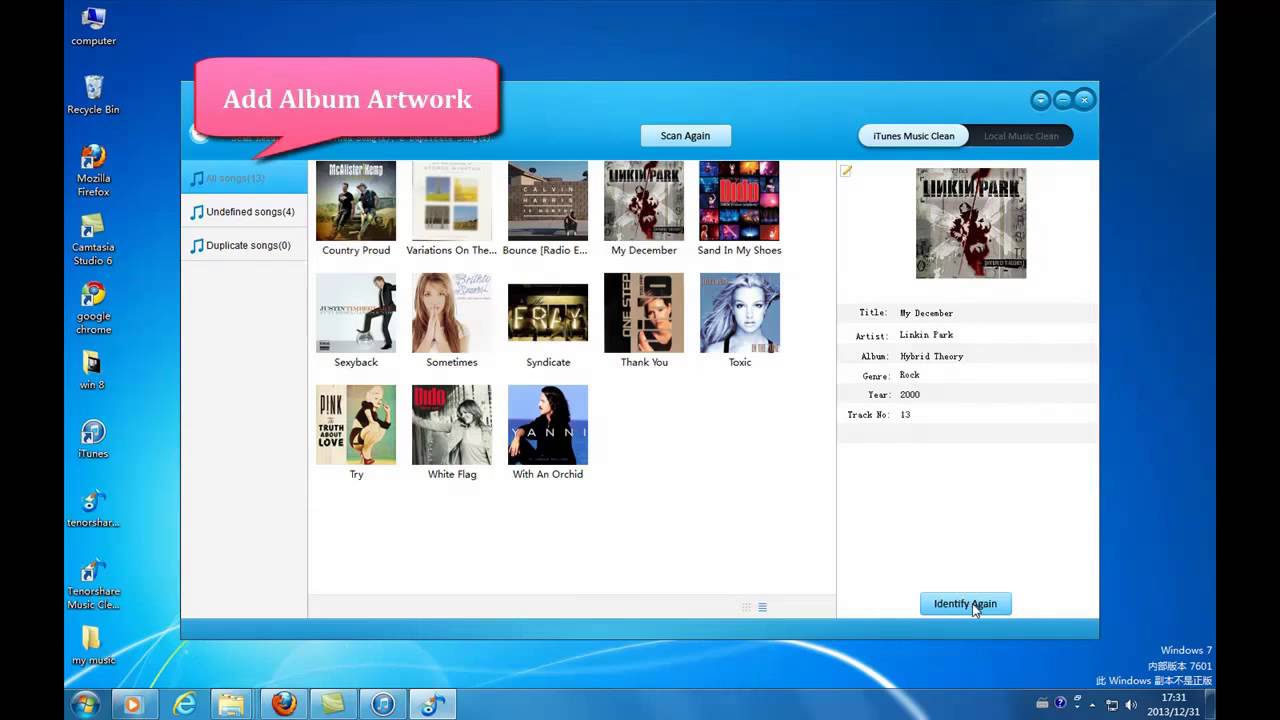1280x720 pixels.
Task: Select the Sand In My Shoes cover
Action: click(x=739, y=201)
